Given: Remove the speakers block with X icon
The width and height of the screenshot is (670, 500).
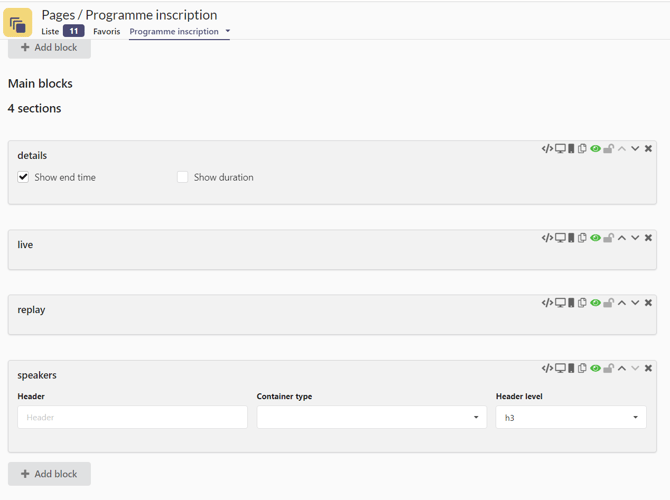Looking at the screenshot, I should coord(648,369).
